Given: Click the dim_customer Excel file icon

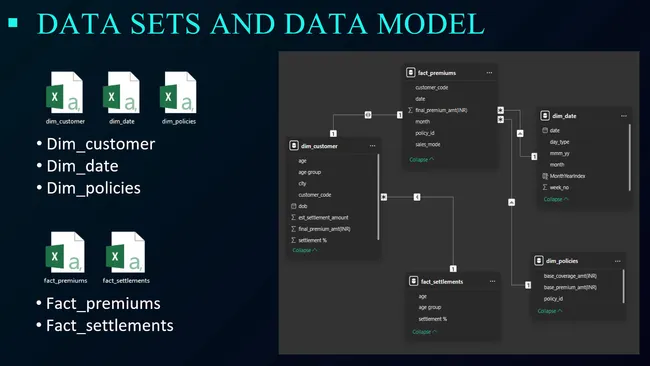Looking at the screenshot, I should tap(65, 92).
